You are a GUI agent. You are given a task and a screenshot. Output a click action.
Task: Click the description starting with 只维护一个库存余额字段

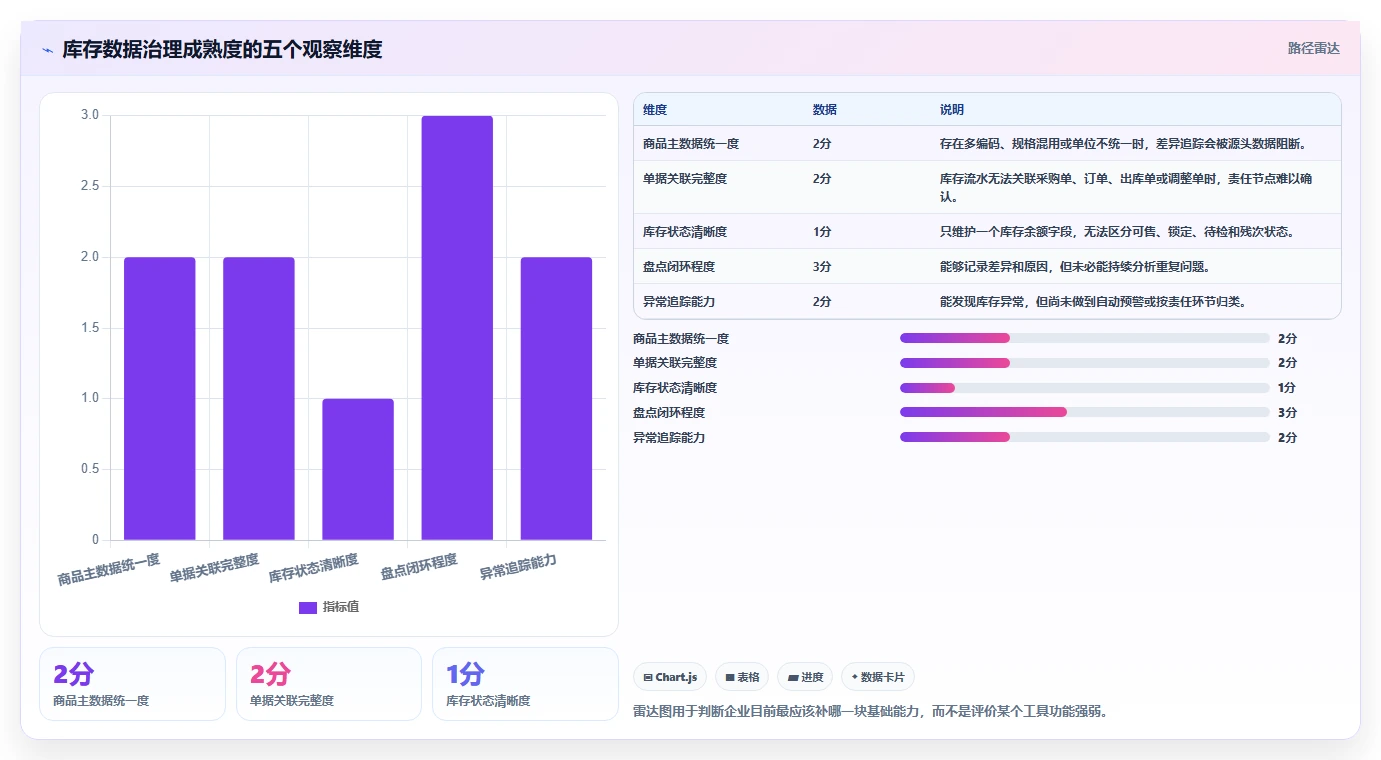click(1117, 232)
